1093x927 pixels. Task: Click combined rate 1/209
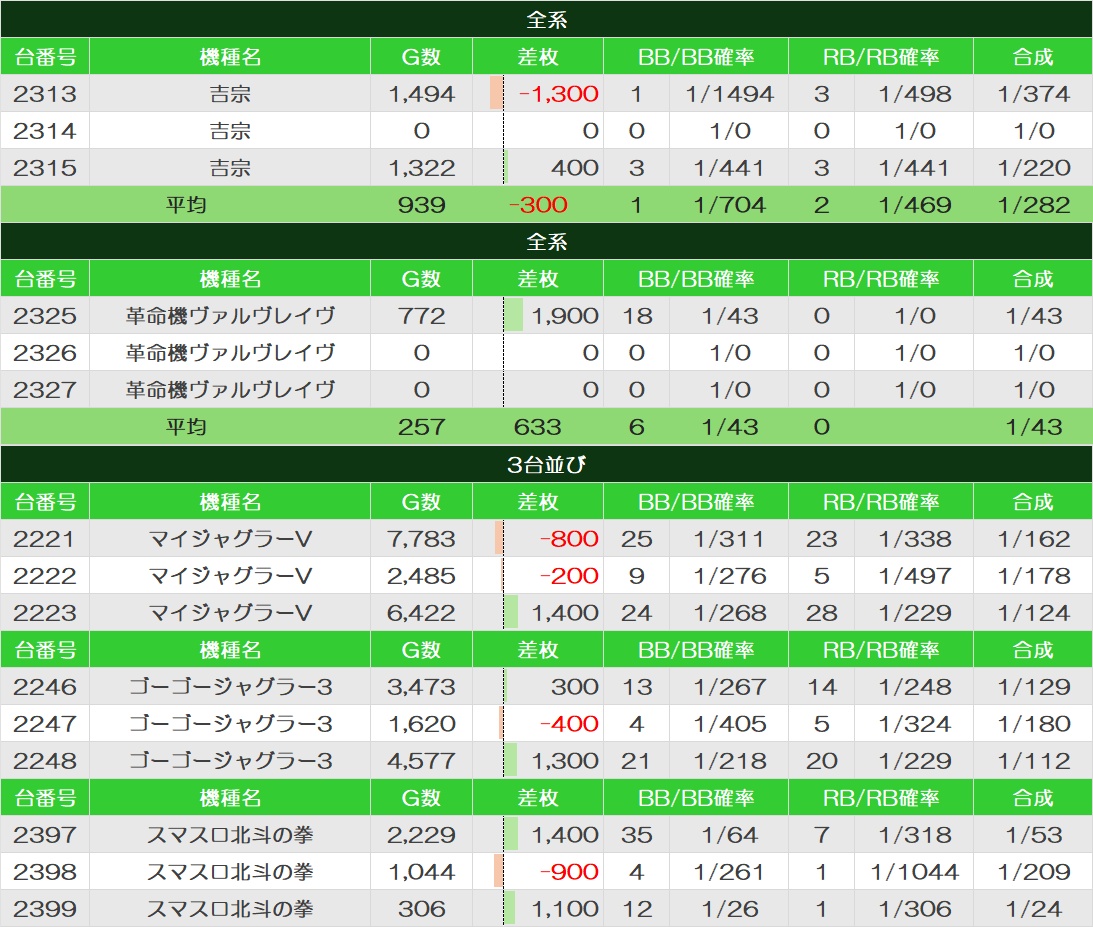[x=1033, y=871]
